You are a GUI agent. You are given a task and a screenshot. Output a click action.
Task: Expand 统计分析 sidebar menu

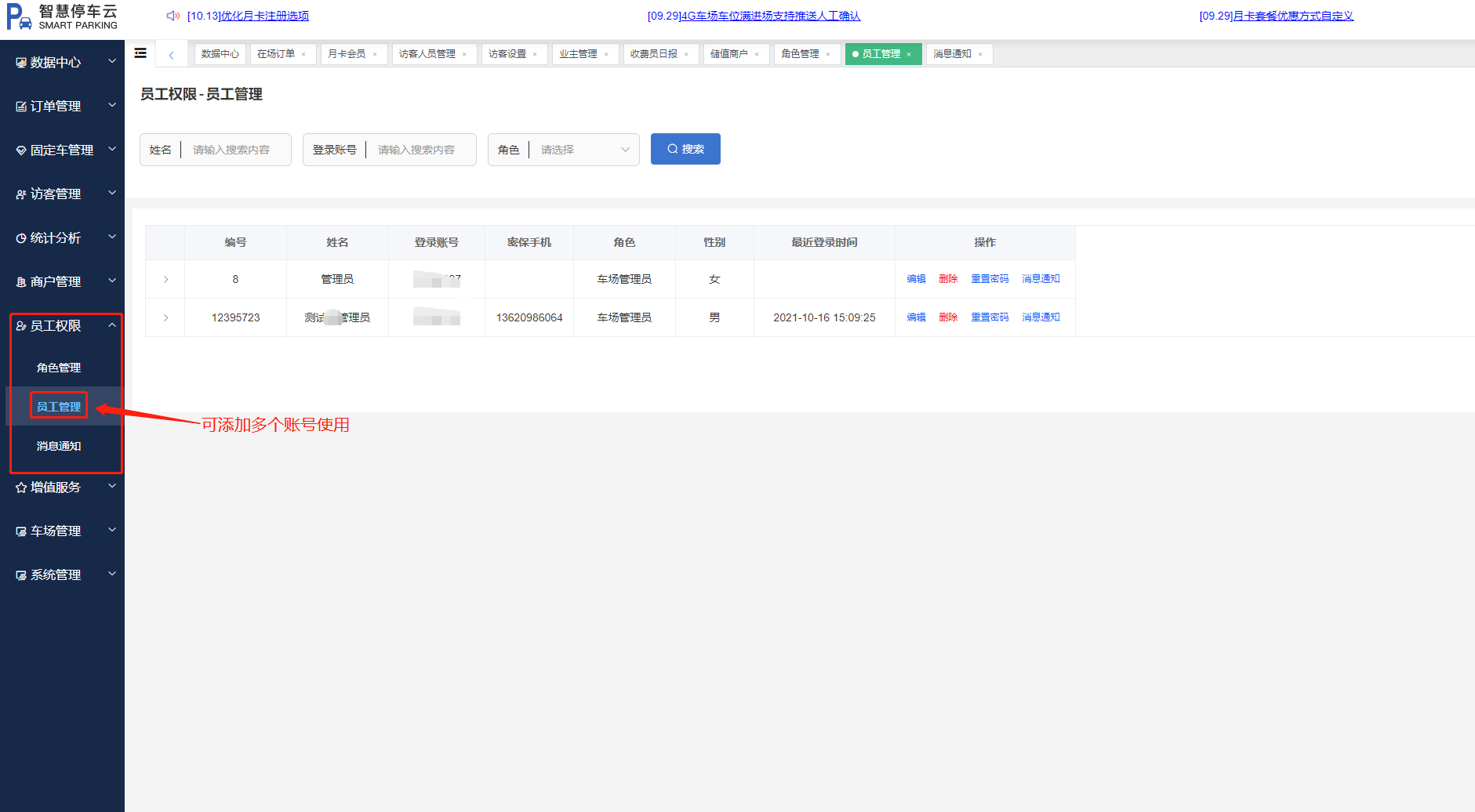tap(62, 237)
